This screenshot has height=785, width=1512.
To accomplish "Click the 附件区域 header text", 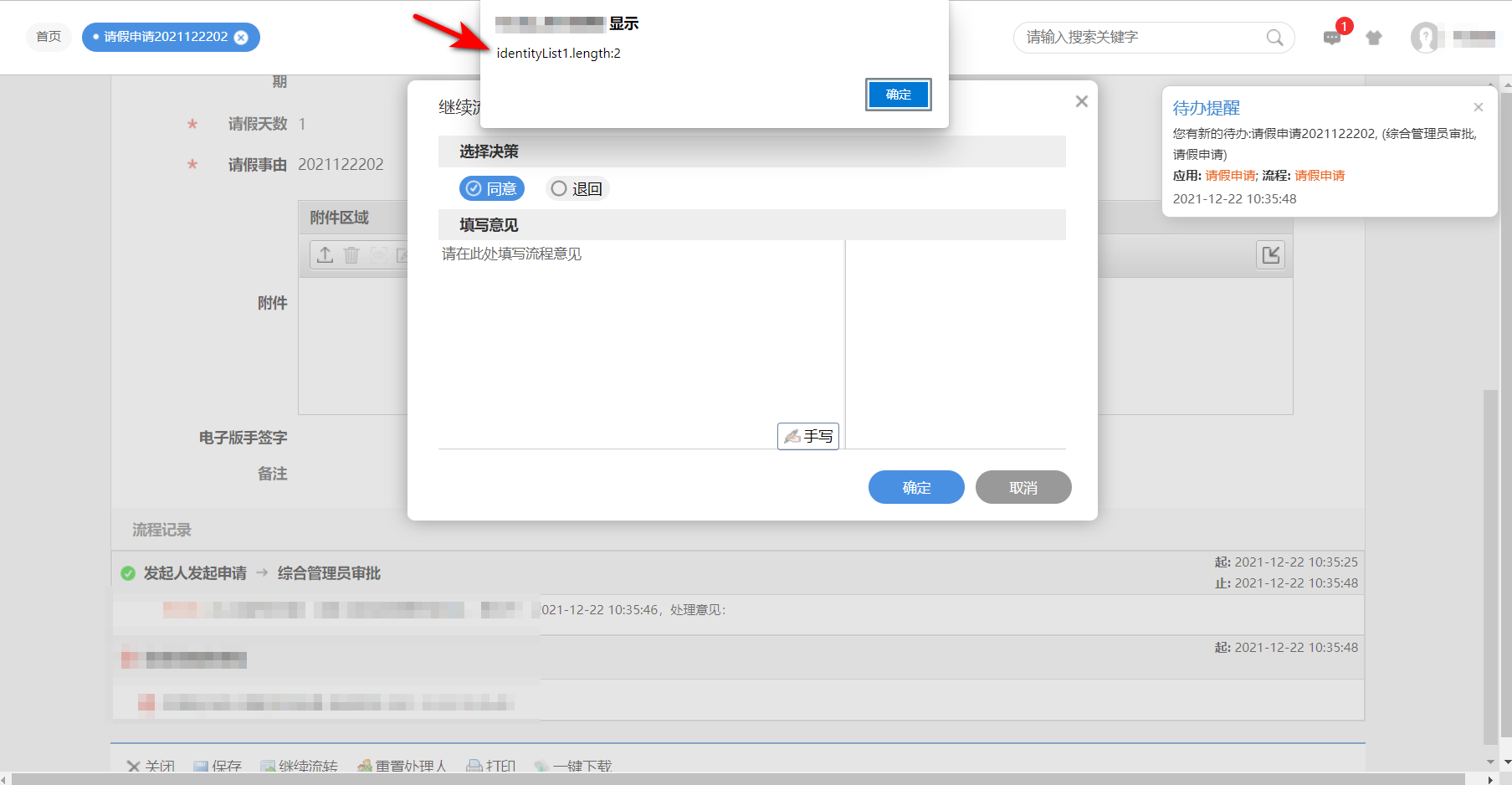I will pos(339,218).
